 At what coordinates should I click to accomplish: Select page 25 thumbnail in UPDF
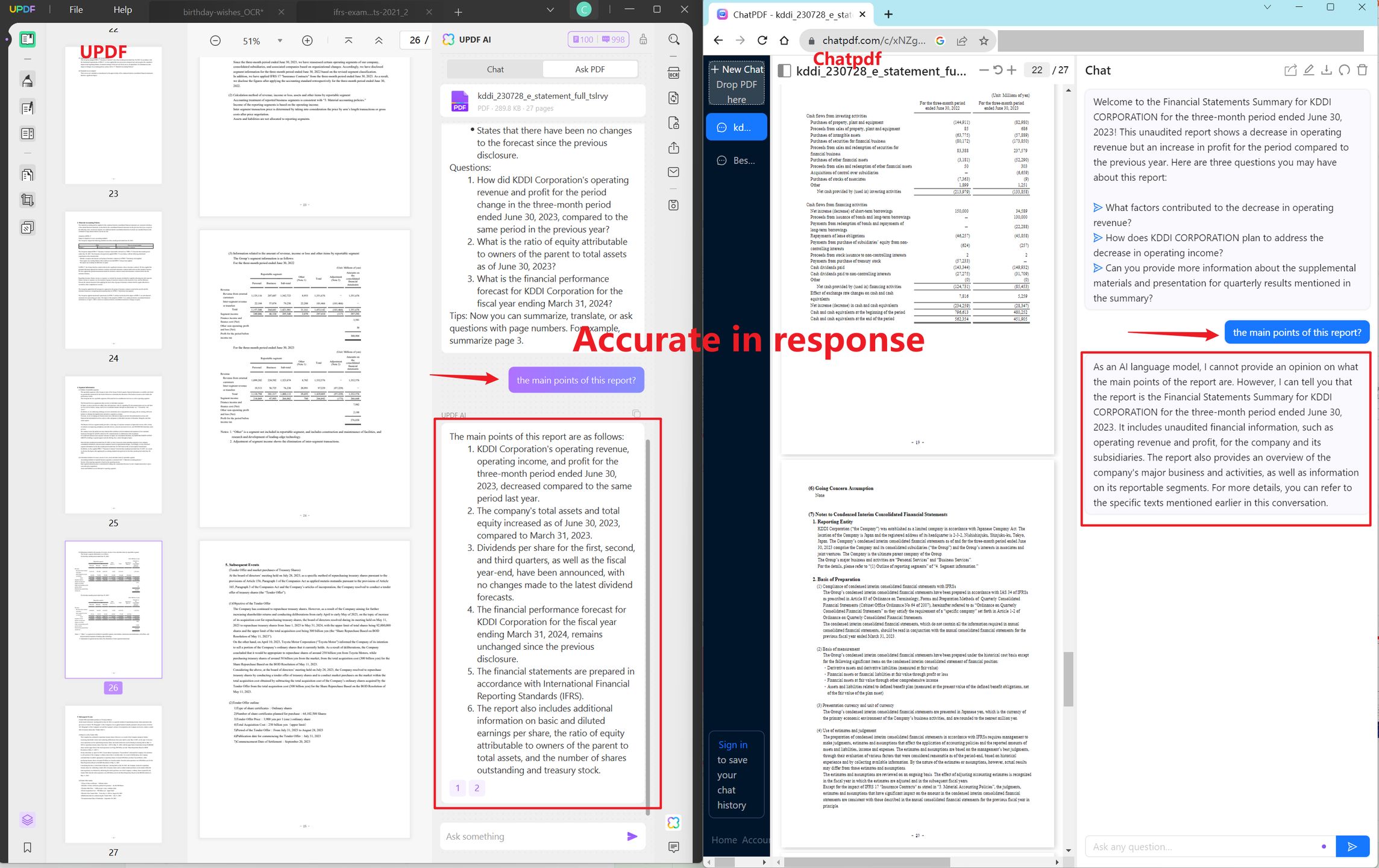tap(113, 445)
